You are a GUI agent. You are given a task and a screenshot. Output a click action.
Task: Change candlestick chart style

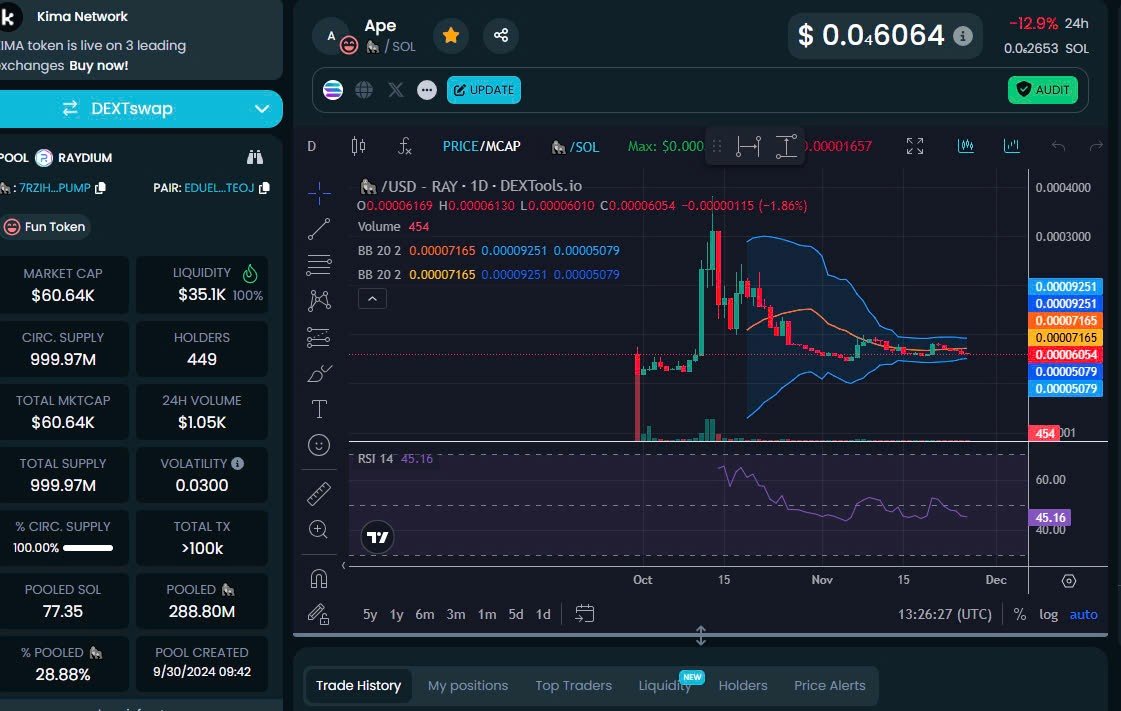tap(358, 146)
